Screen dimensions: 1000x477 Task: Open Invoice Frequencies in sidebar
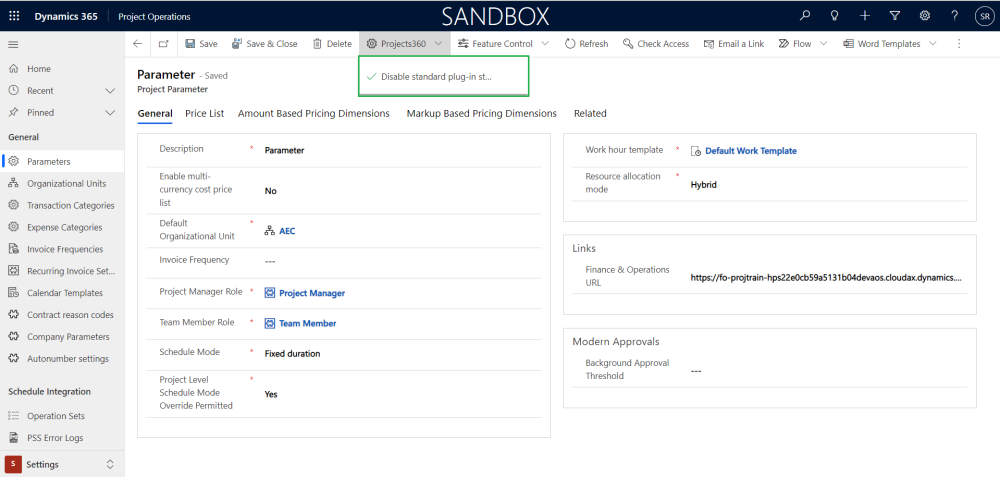(x=62, y=249)
